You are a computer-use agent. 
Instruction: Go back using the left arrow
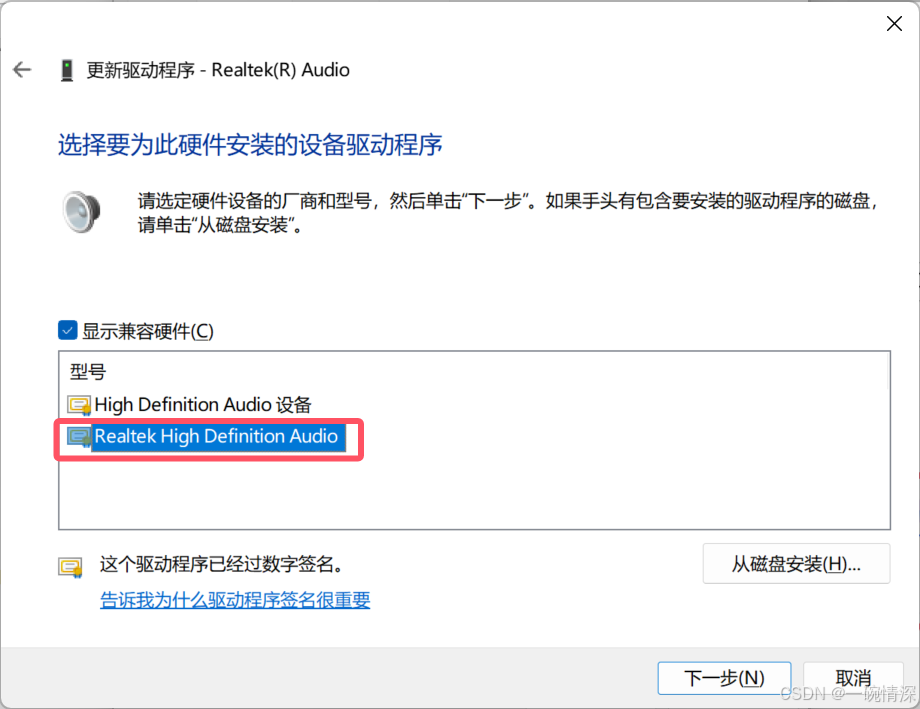22,70
